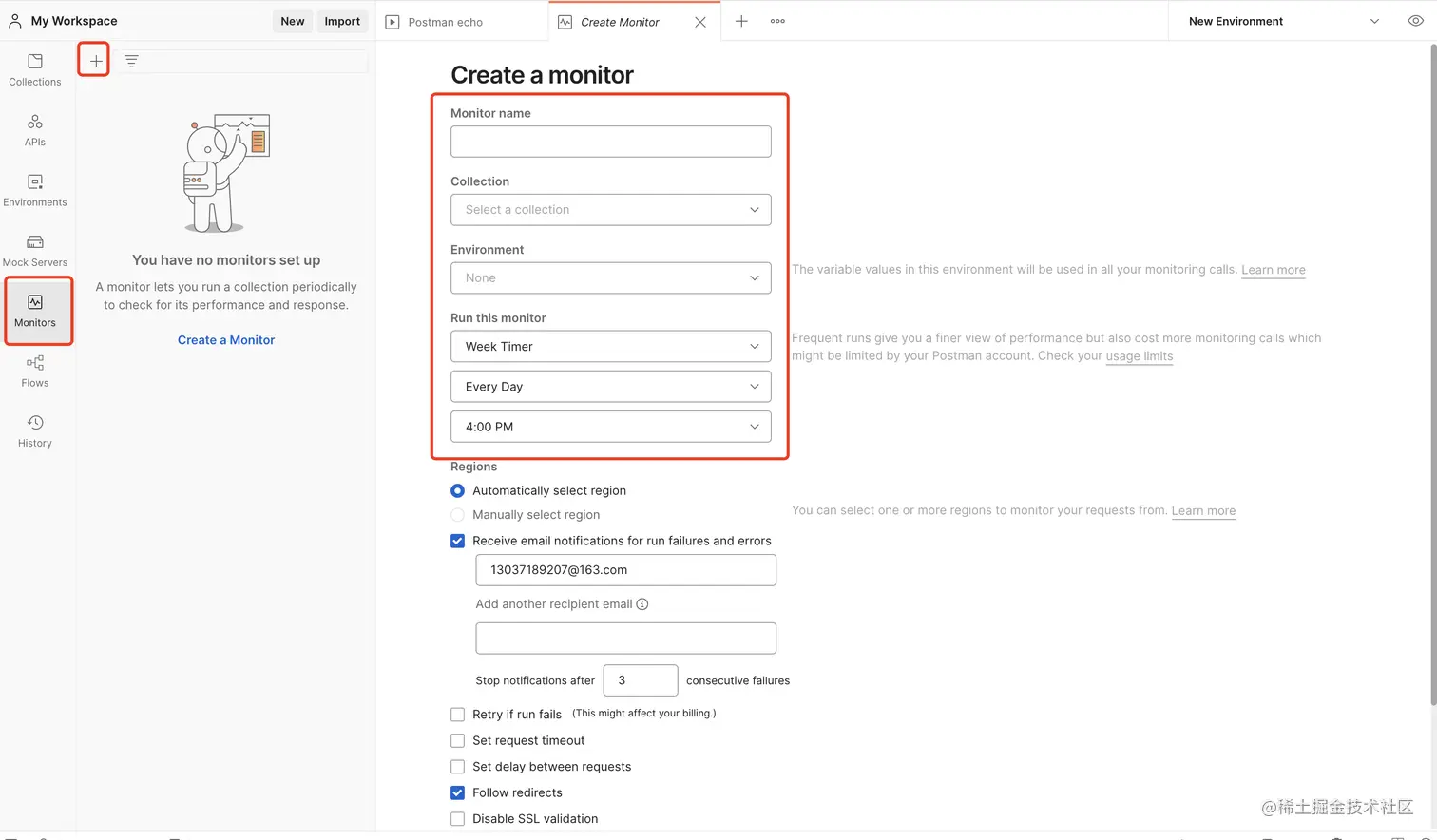The height and width of the screenshot is (840, 1437).
Task: Click the environment quick look eye icon
Action: [1415, 21]
